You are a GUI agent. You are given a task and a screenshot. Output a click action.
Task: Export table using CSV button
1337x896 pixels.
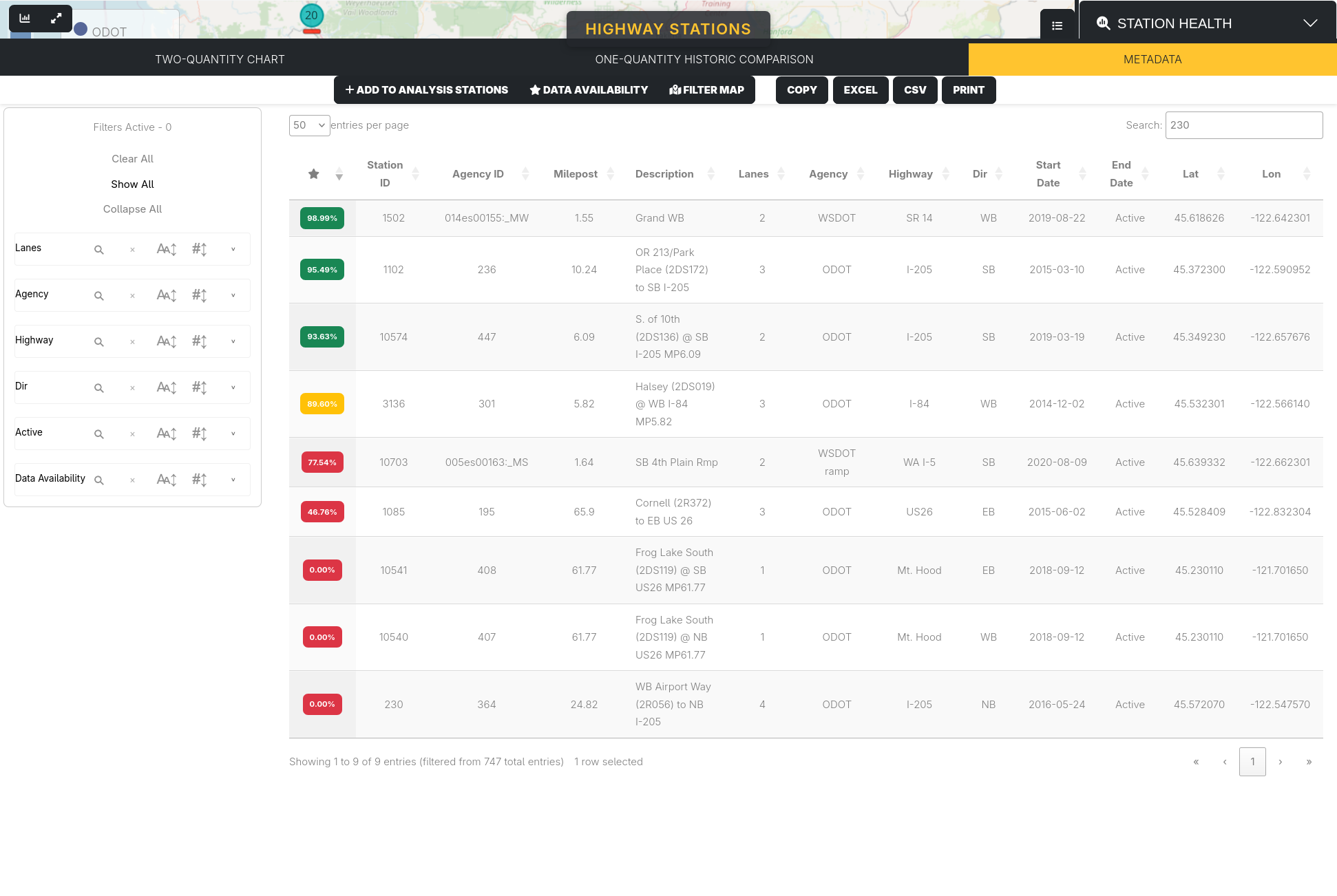click(915, 90)
